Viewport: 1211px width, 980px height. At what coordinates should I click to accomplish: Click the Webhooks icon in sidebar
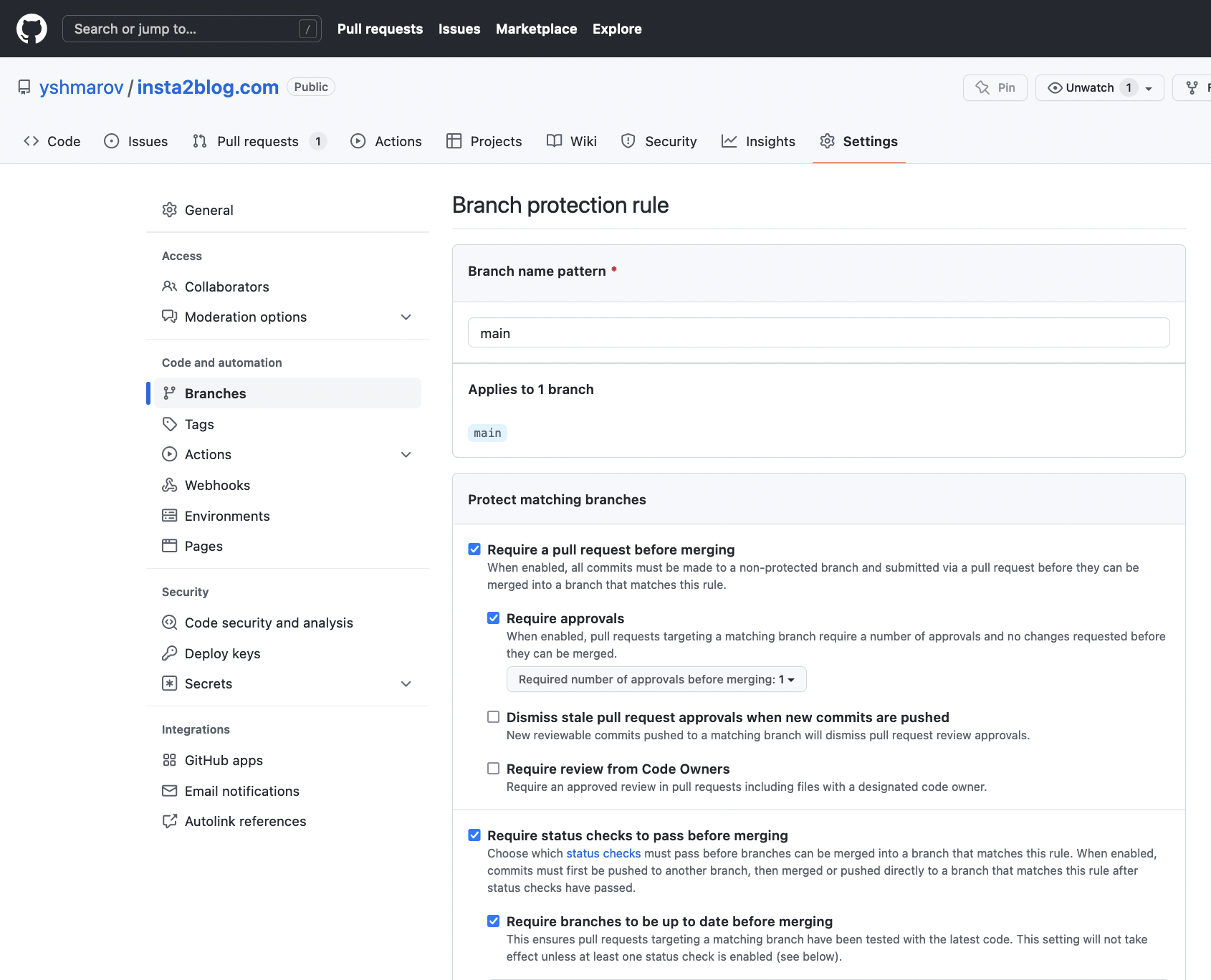tap(170, 485)
